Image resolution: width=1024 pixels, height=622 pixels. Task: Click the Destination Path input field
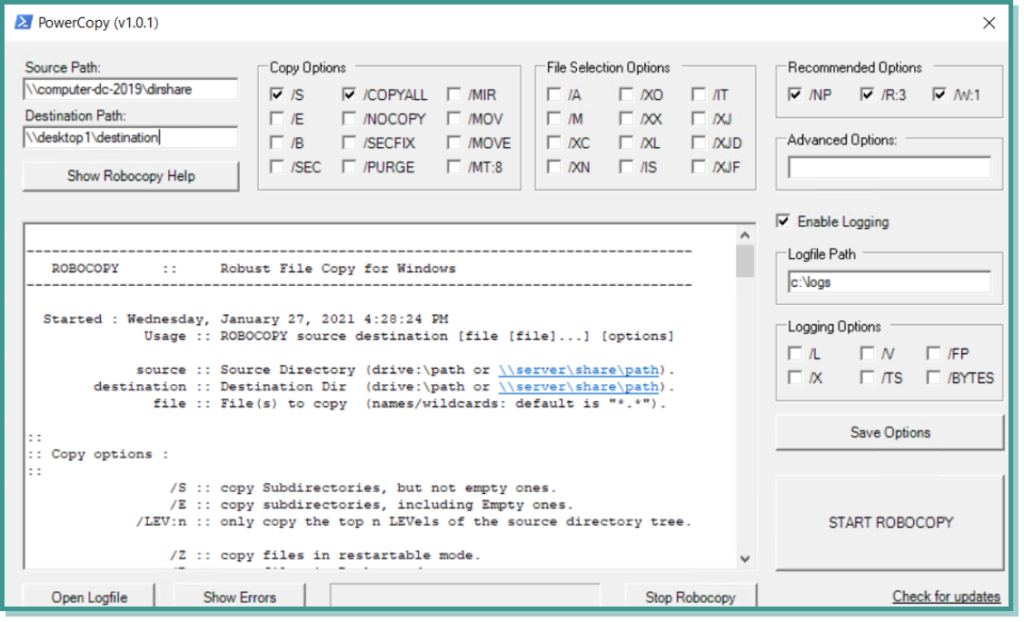[130, 138]
